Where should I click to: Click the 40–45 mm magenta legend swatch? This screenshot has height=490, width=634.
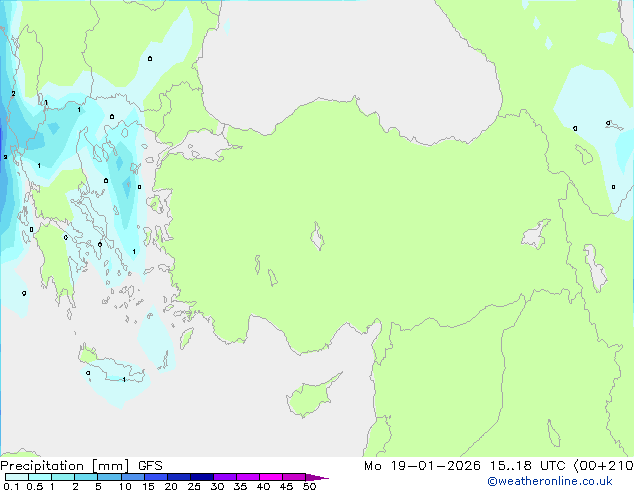(271, 477)
